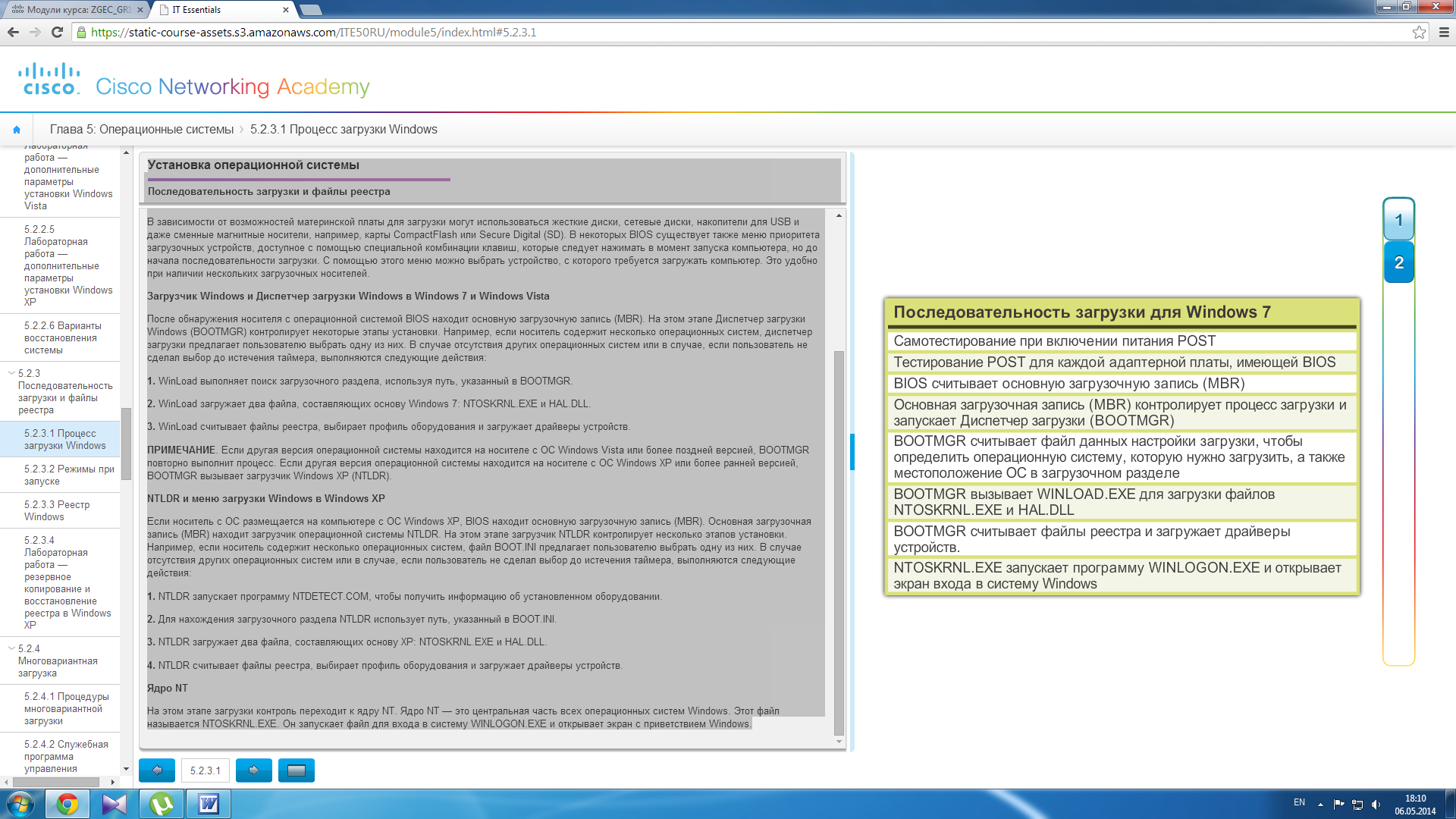Collapse the 5.2.3 section chevron
Screen dimensions: 1456x819
[x=11, y=373]
